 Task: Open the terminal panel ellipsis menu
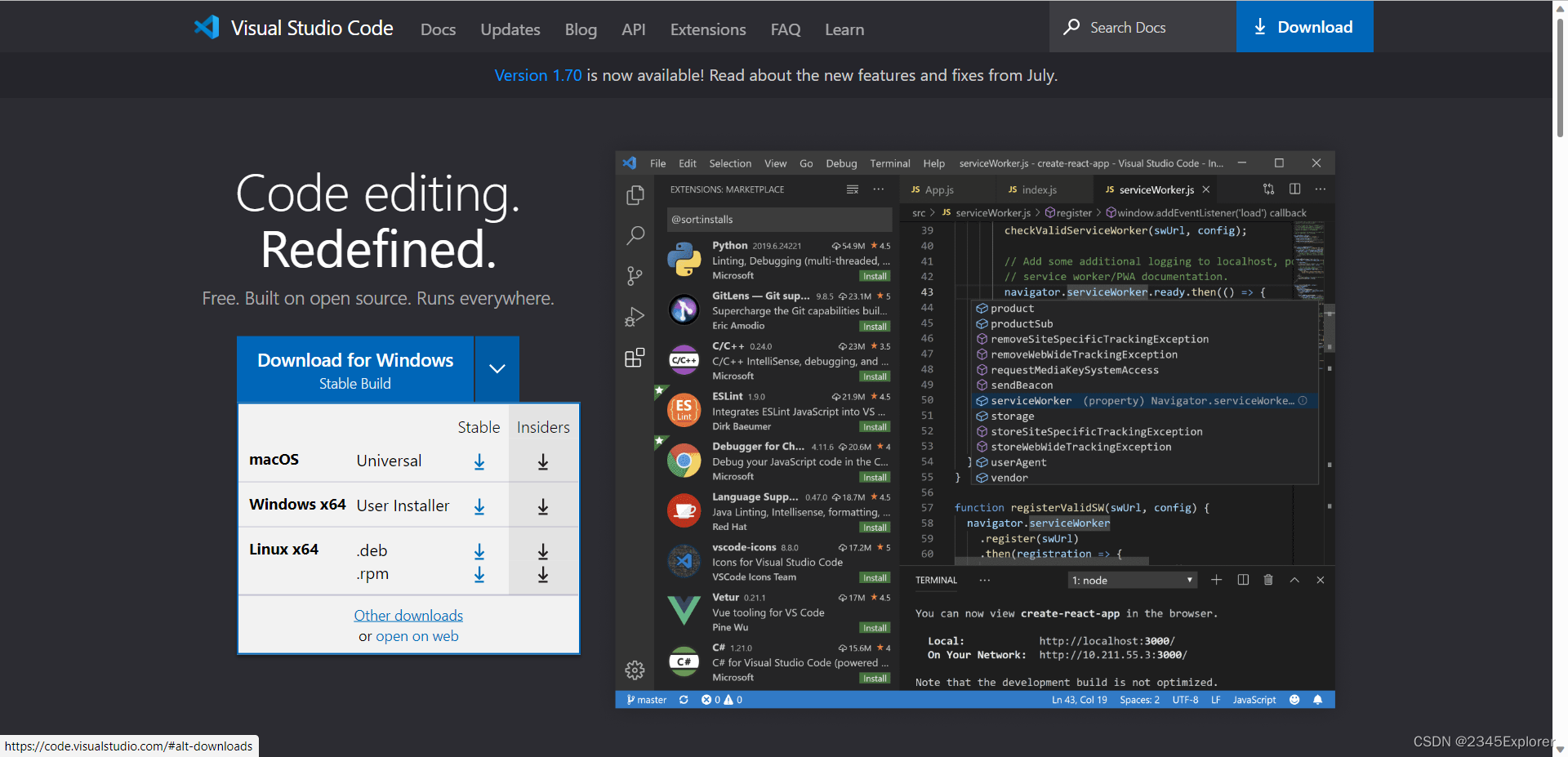click(x=985, y=580)
